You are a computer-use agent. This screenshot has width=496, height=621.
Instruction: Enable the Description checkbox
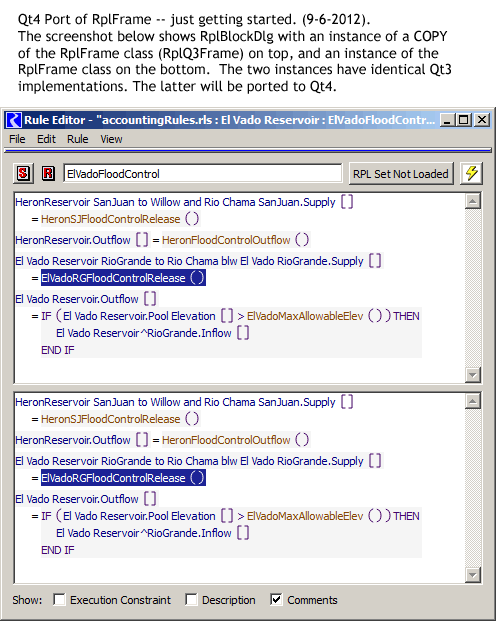point(191,600)
